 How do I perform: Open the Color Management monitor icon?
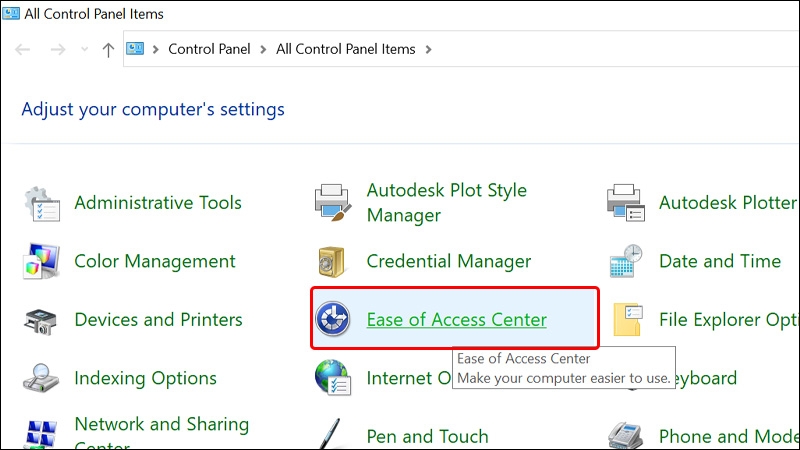(x=41, y=261)
